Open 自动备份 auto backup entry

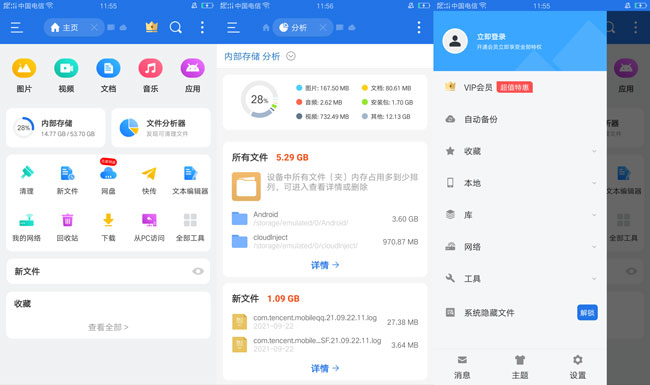pos(520,119)
